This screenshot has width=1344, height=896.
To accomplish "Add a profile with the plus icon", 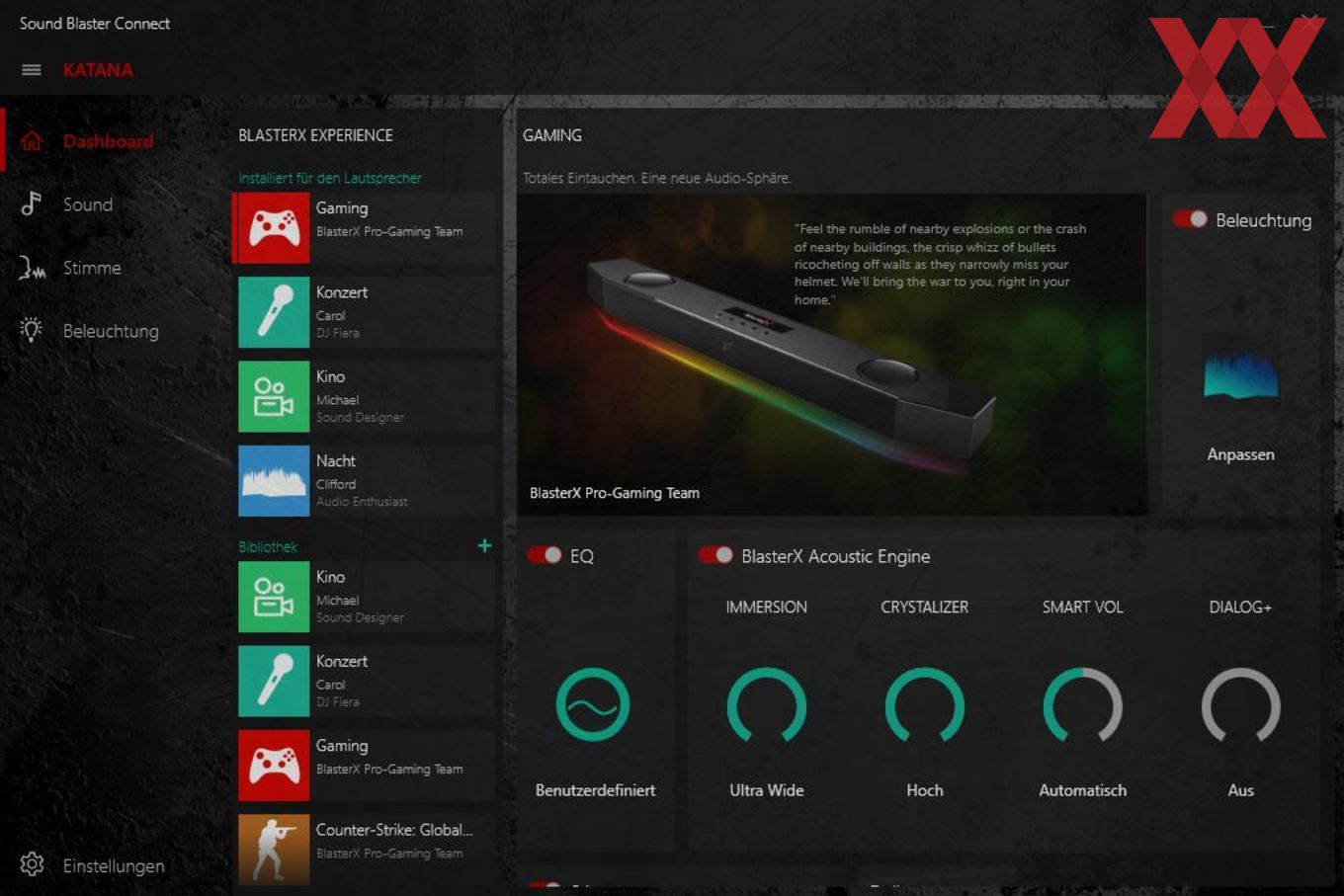I will (x=484, y=545).
